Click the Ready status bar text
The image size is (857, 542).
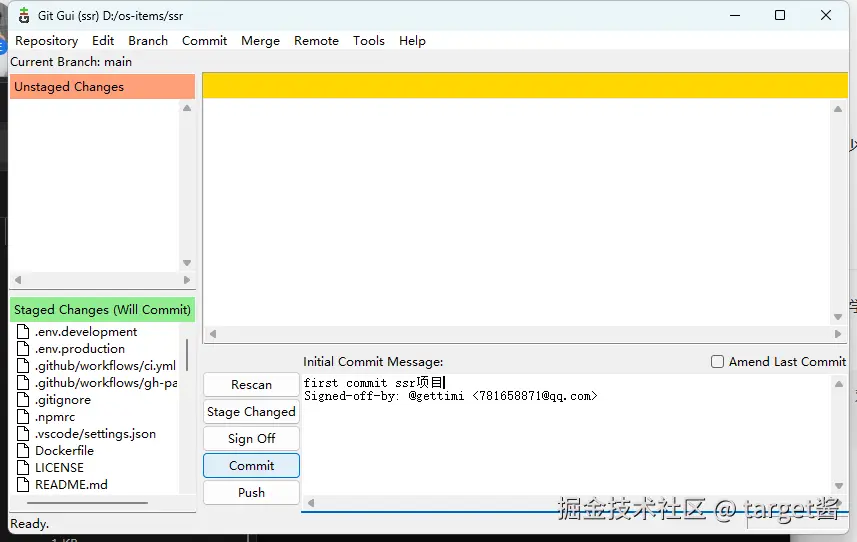pos(30,523)
